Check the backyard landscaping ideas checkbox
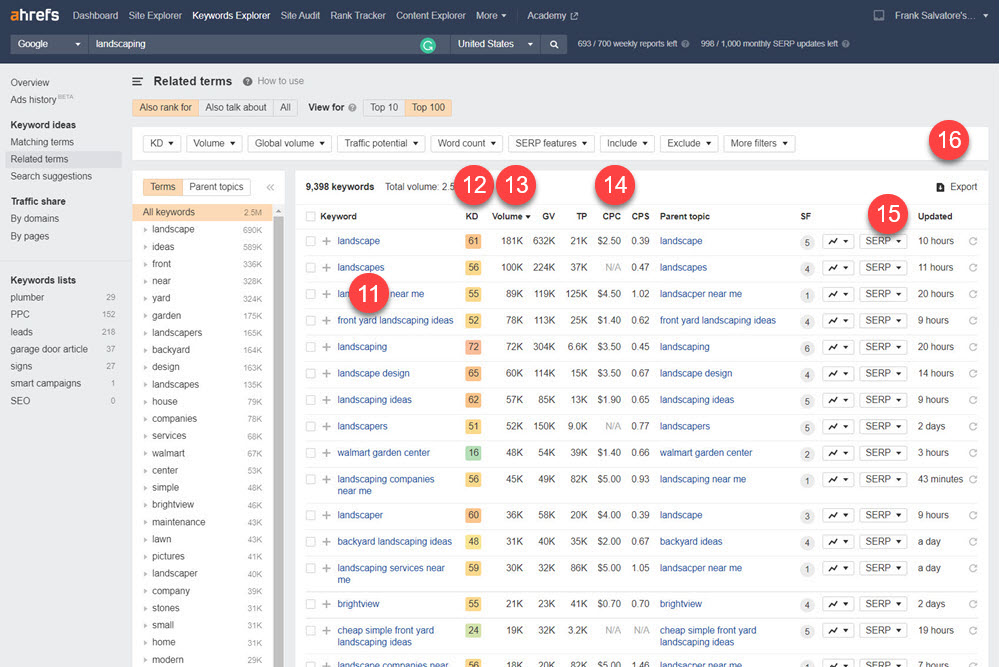The image size is (1000, 667). coord(311,541)
